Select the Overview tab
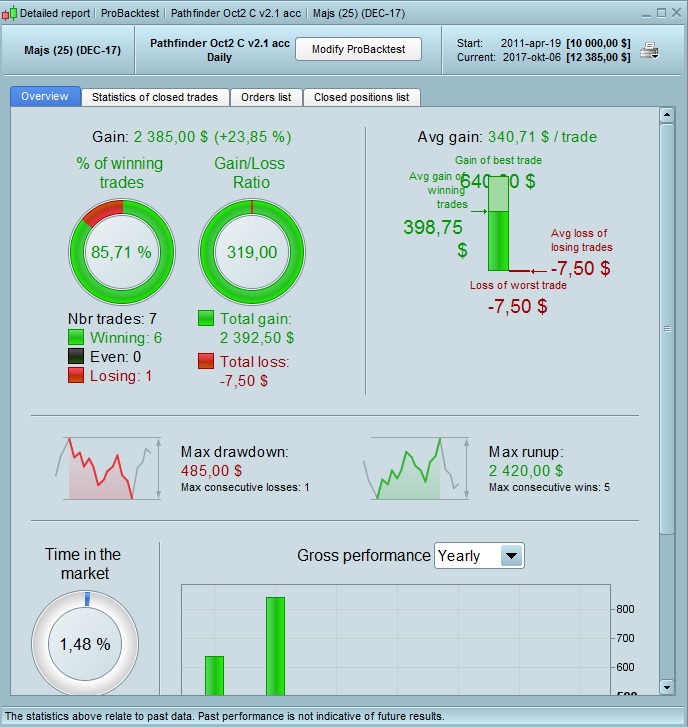Screen dimensions: 688x727 coord(45,96)
